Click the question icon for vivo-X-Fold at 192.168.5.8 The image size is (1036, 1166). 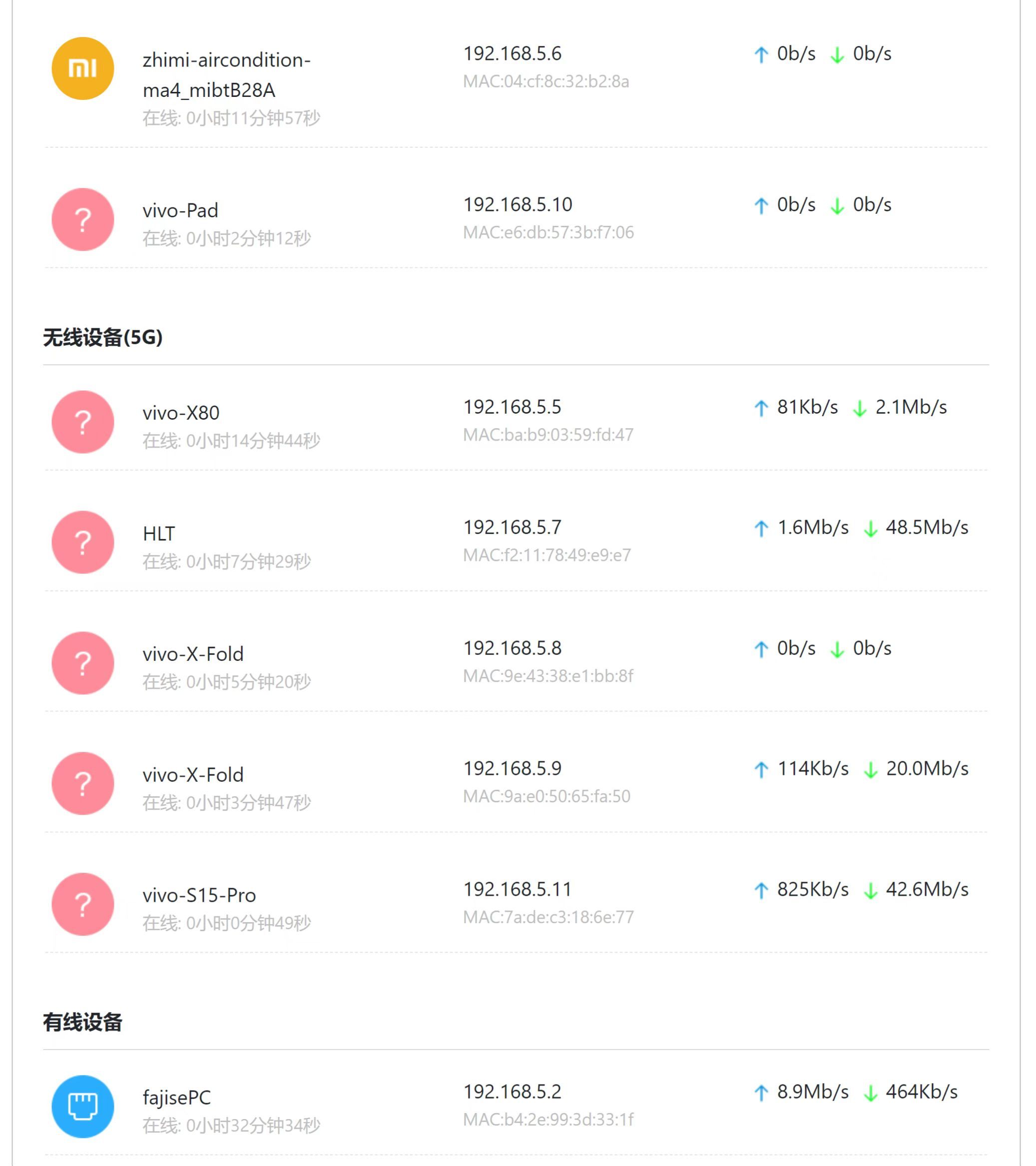coord(83,663)
